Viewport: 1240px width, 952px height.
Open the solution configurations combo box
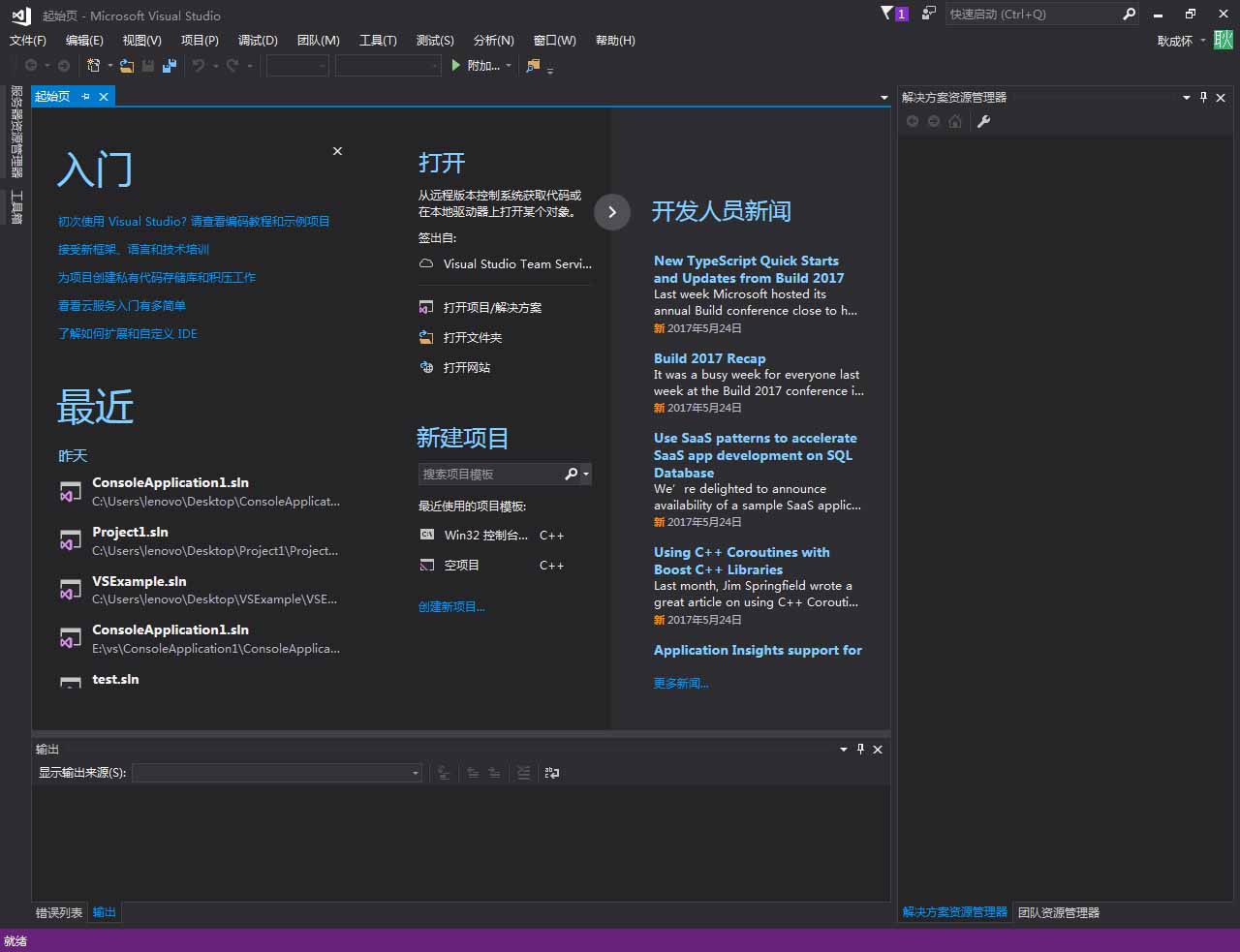click(297, 65)
